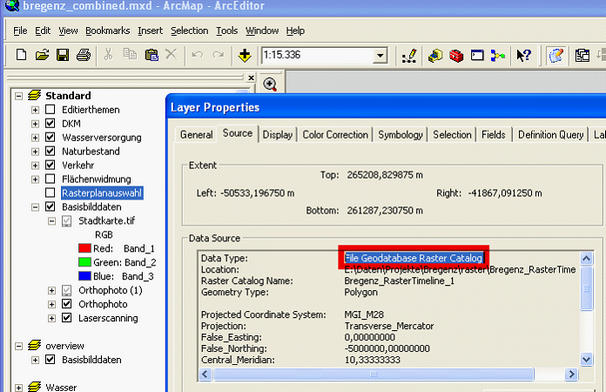Show the Flächenwidmung layer

50,179
